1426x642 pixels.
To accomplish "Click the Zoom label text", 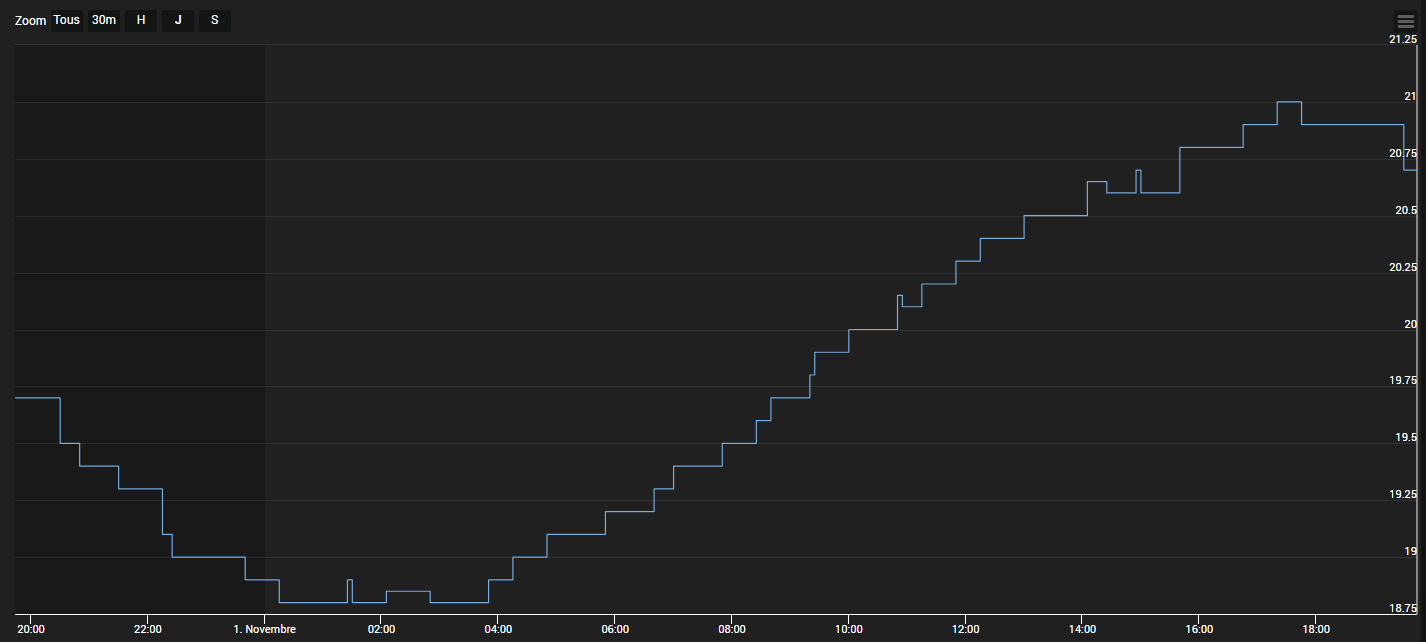I will click(30, 21).
